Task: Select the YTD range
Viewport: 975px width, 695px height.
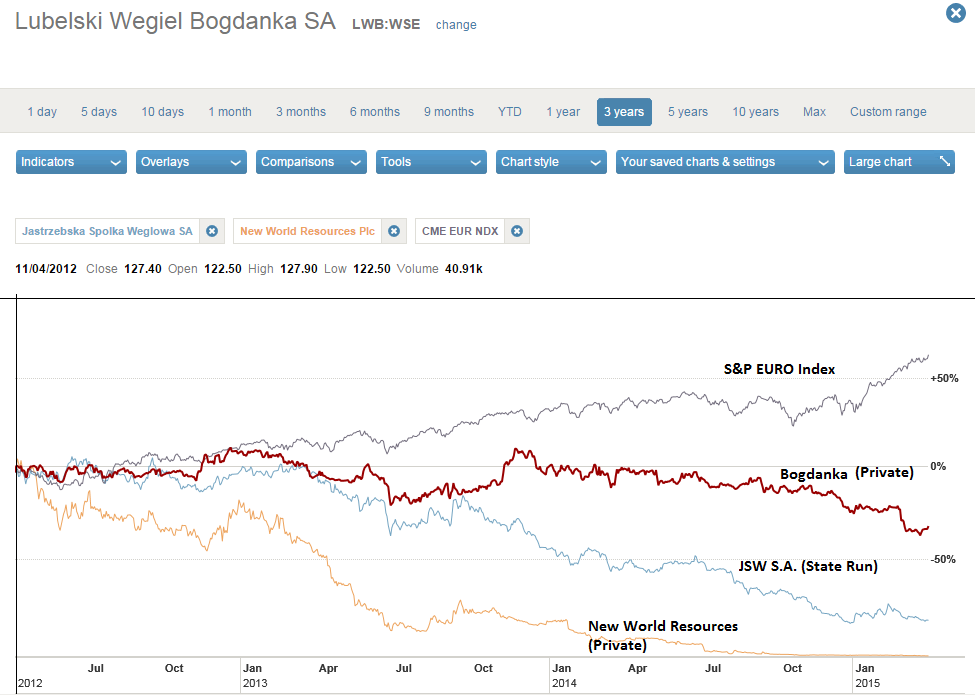Action: [x=509, y=112]
